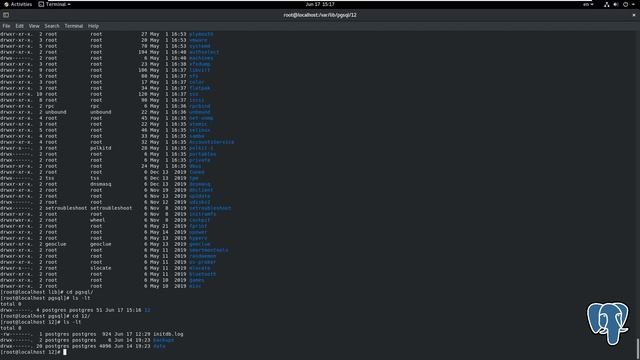Click the blue 'misc' directory name
The width and height of the screenshot is (640, 360).
click(x=195, y=286)
